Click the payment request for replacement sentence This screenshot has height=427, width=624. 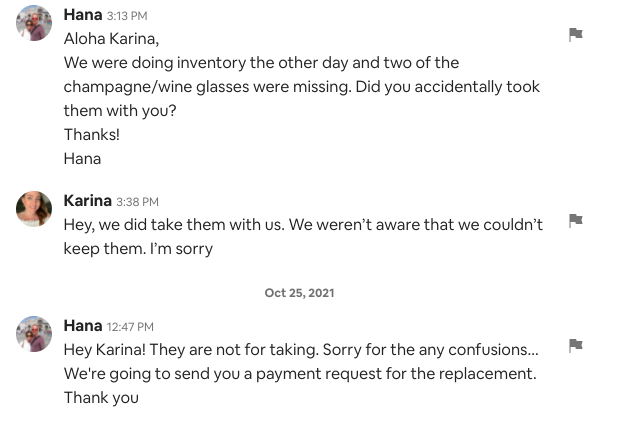coord(300,374)
